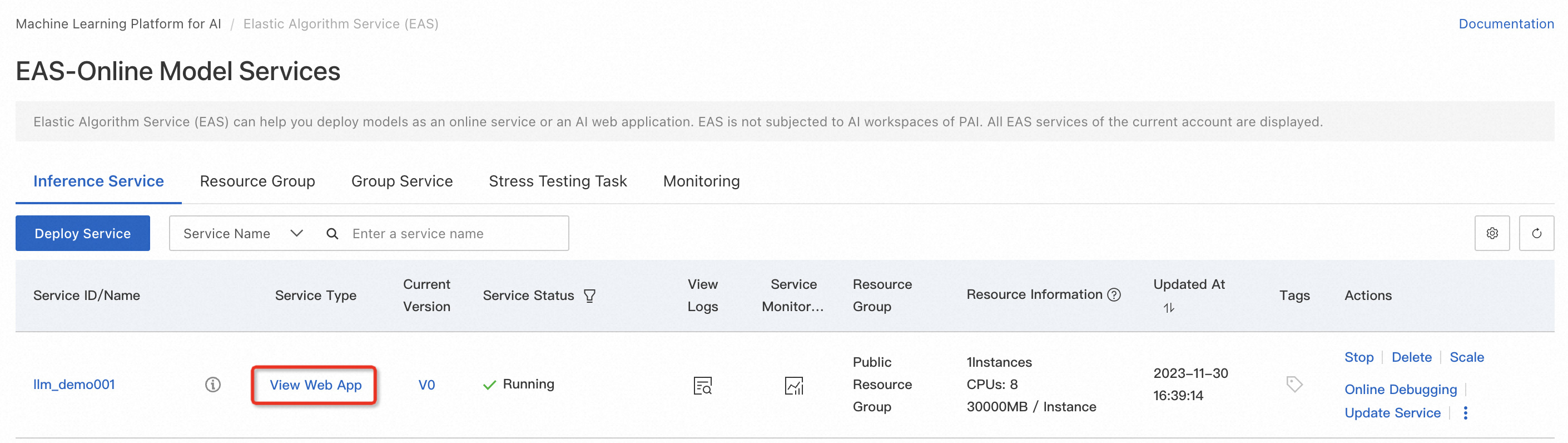Open Online Debugging for llm_demo001

click(x=1401, y=390)
